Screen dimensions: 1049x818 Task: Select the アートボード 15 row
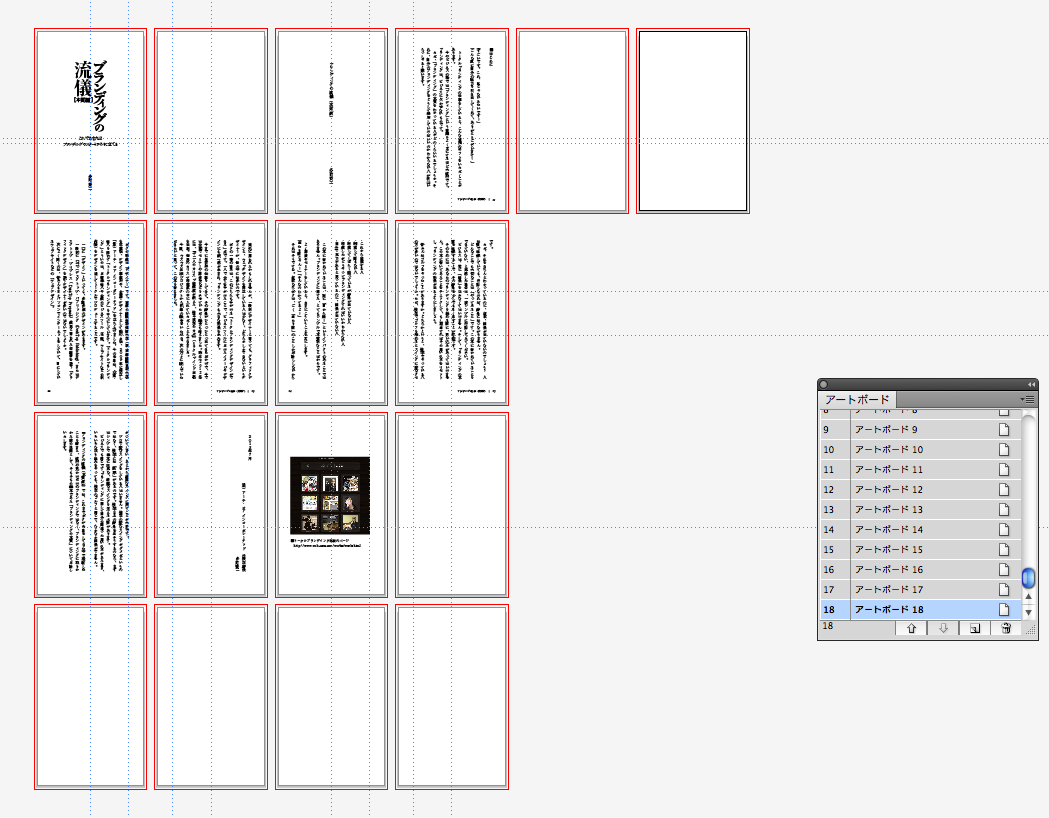(921, 550)
